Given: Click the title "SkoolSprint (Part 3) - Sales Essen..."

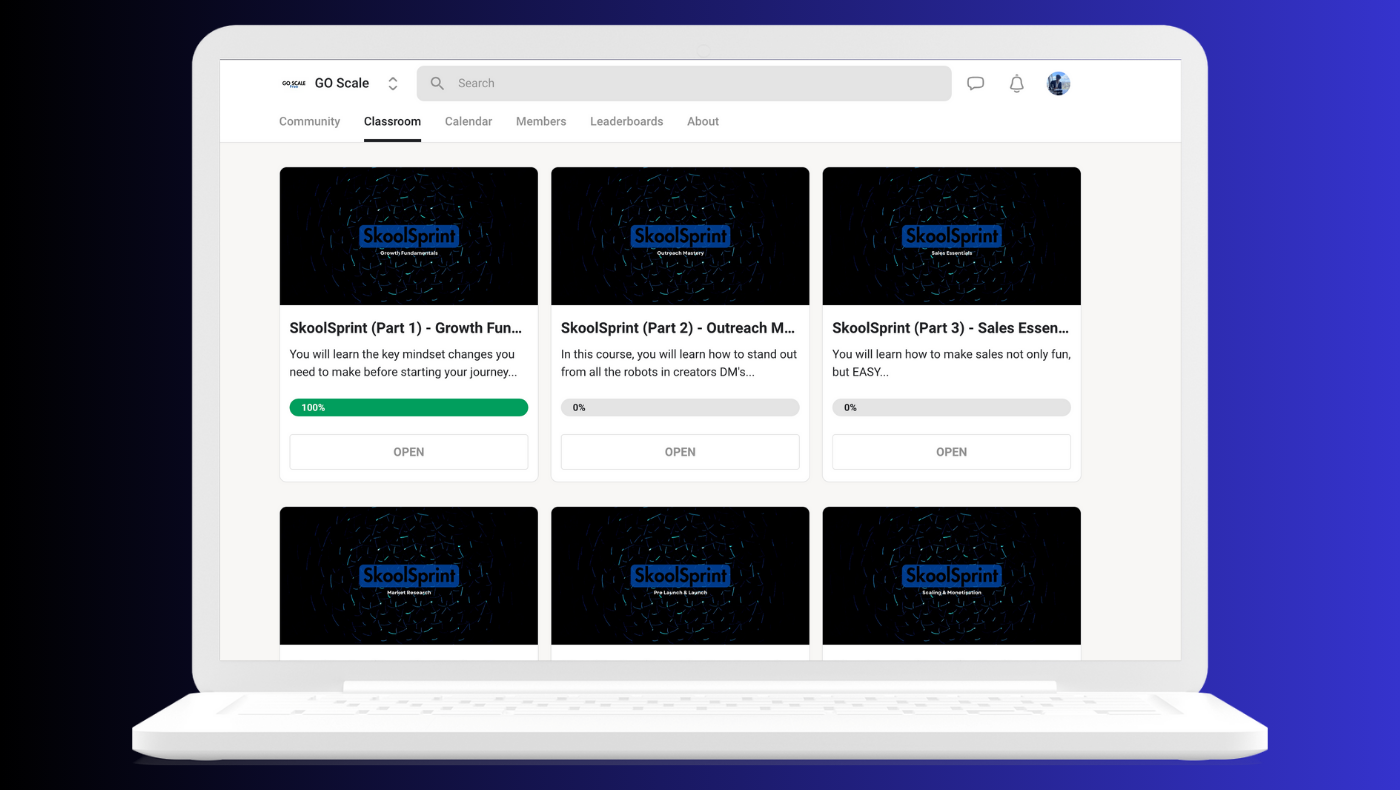Looking at the screenshot, I should pos(950,328).
